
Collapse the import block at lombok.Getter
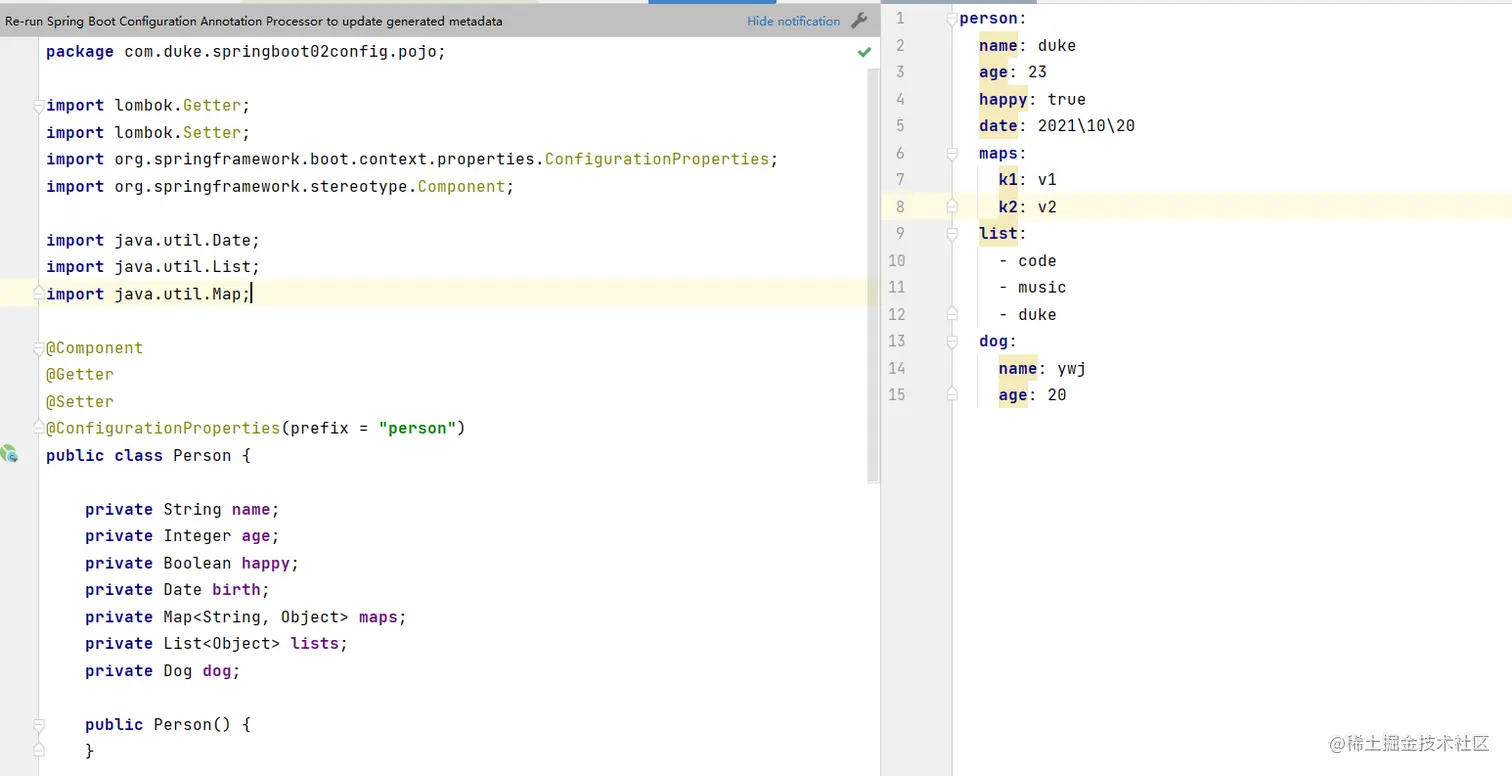pos(38,105)
